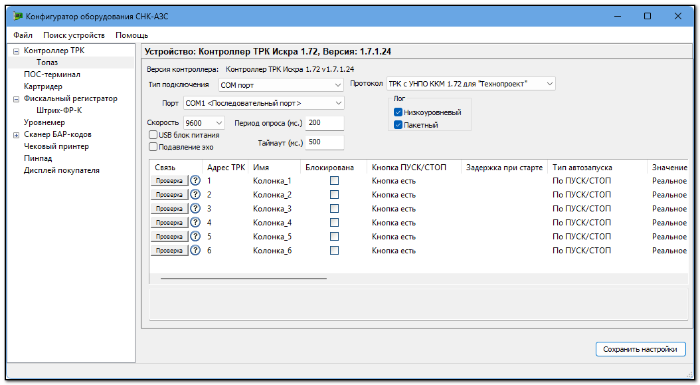
Task: Click the help icon for Колонка_5
Action: point(195,236)
